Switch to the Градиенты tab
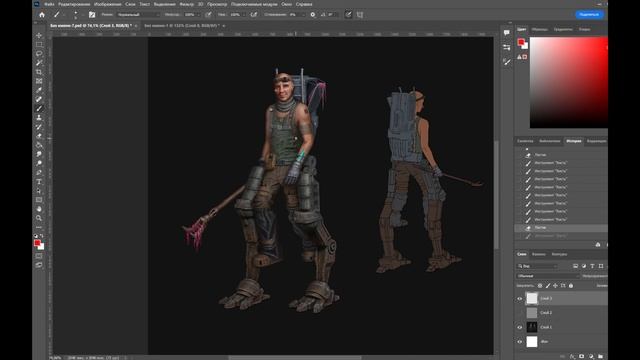 (x=563, y=29)
